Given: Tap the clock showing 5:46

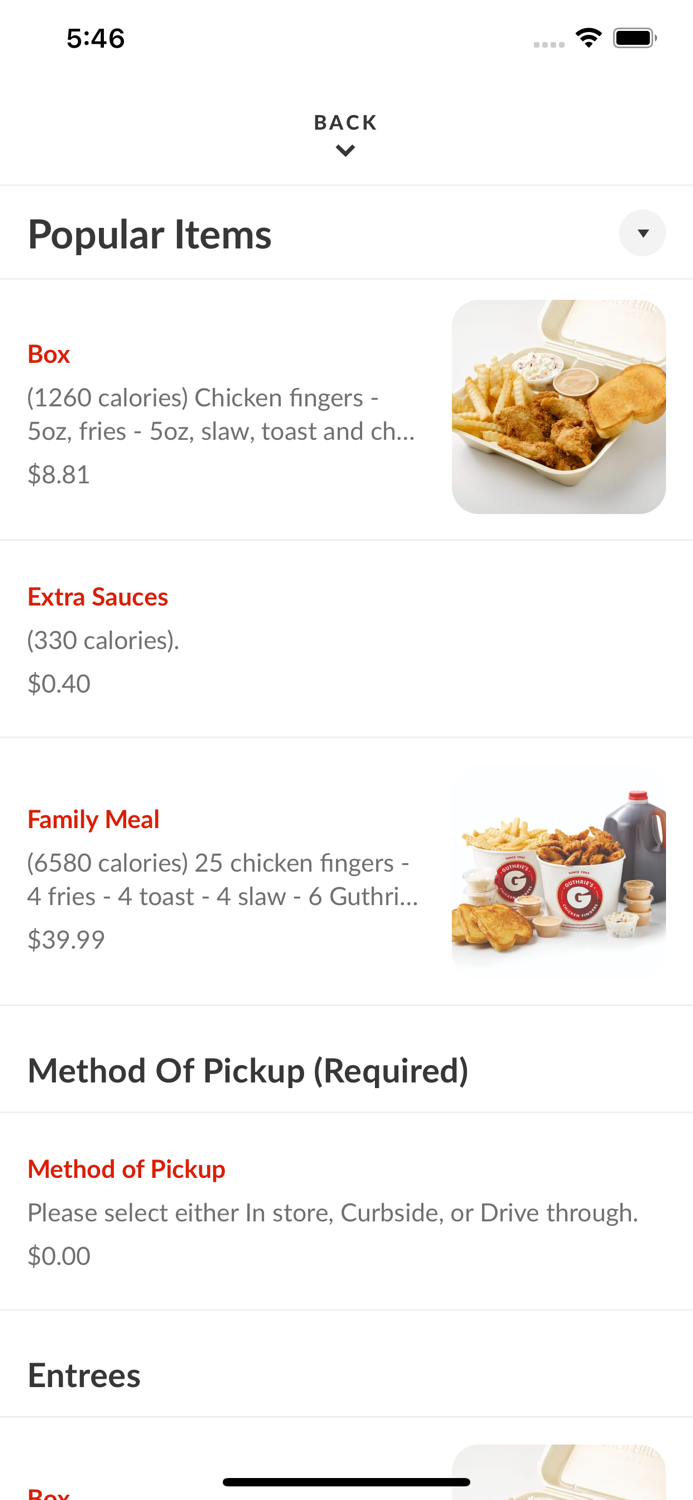Looking at the screenshot, I should pyautogui.click(x=95, y=37).
